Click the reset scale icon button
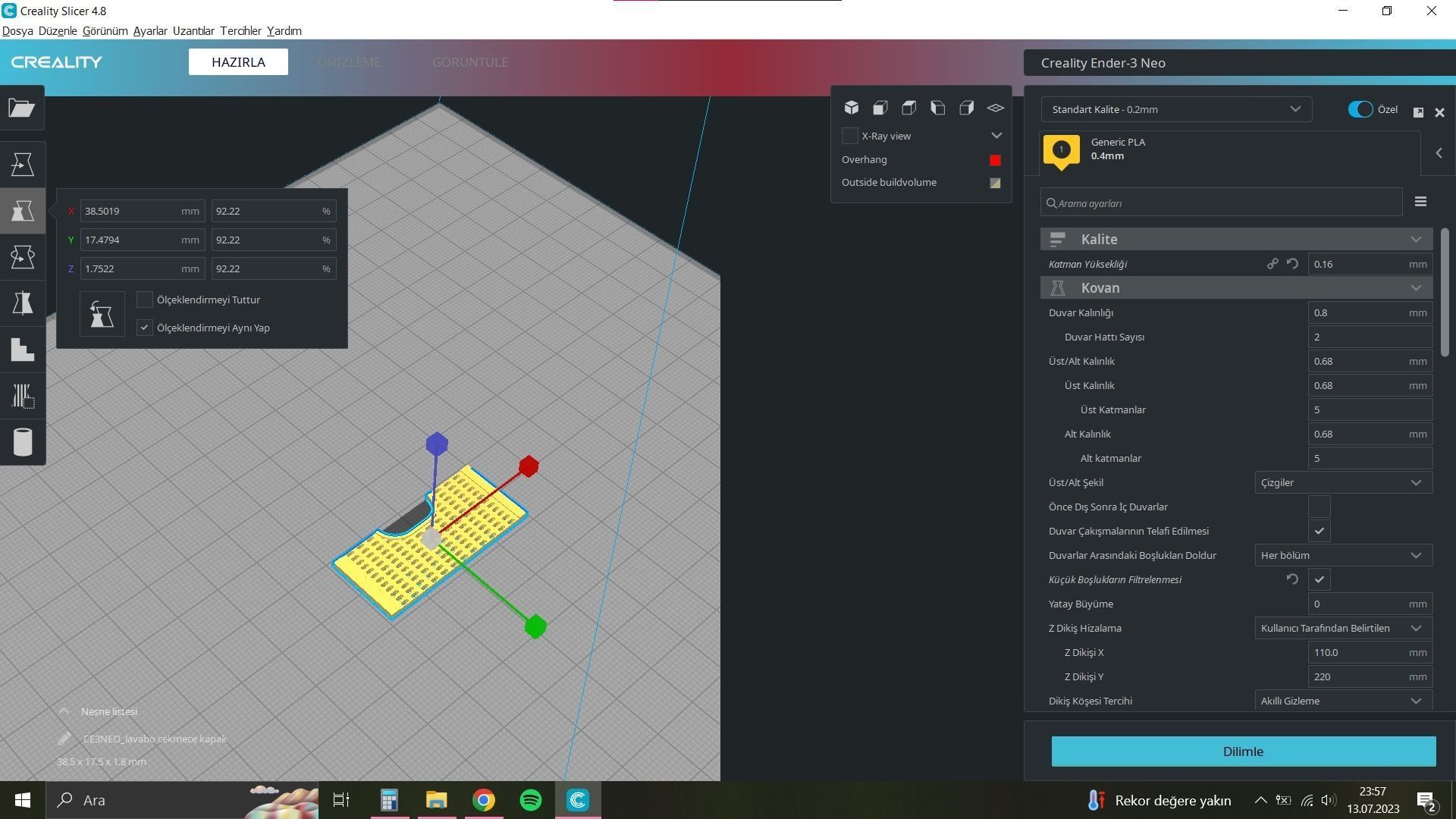Screen dimensions: 1456x819 tap(102, 313)
